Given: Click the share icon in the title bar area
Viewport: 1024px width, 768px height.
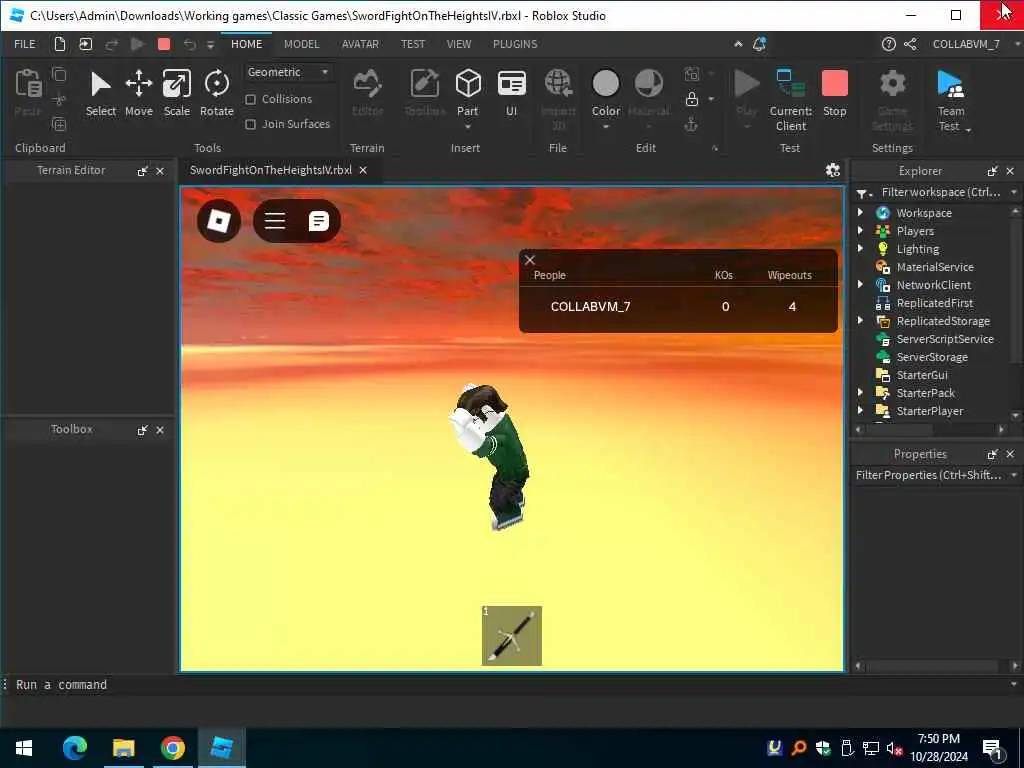Looking at the screenshot, I should point(910,44).
